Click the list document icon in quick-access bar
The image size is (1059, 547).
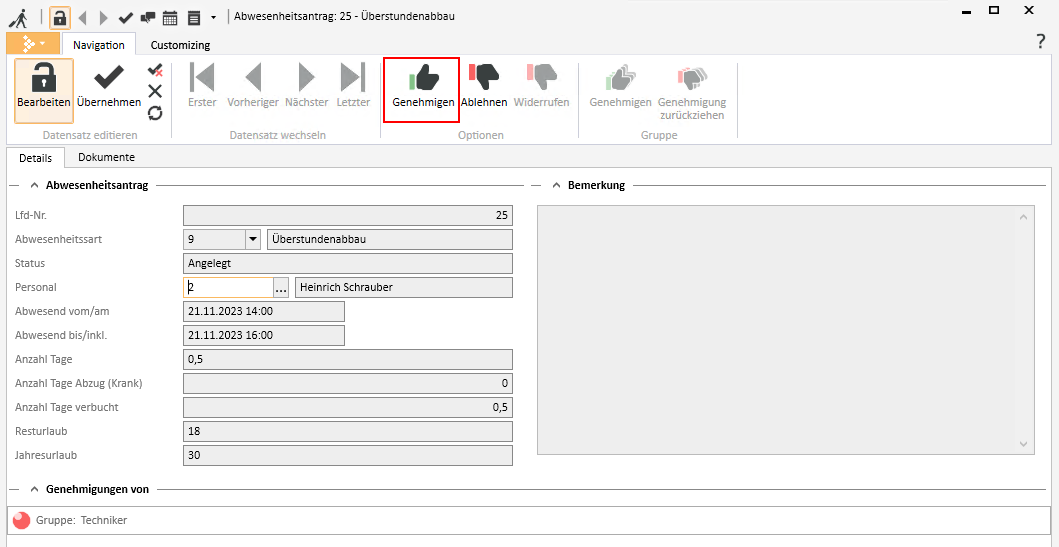click(194, 18)
